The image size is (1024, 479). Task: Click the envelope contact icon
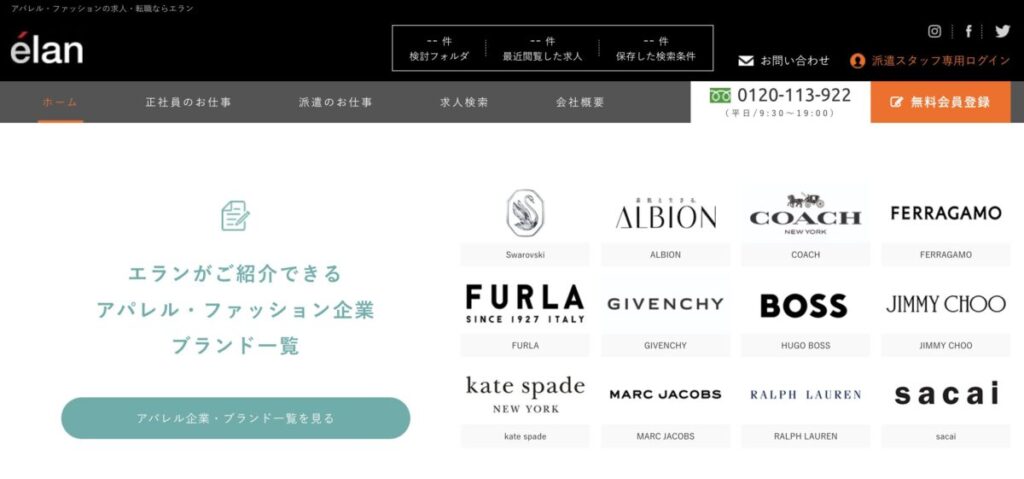746,61
